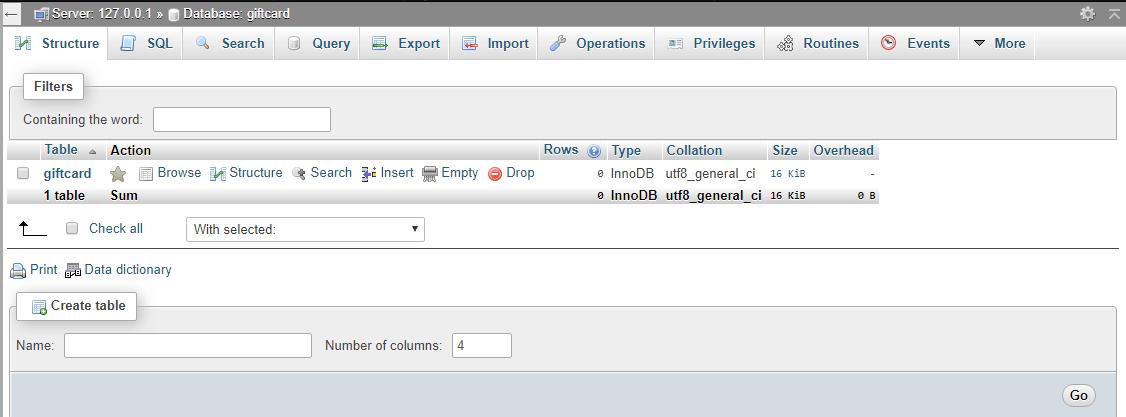
Task: Select the giftcard table checkbox
Action: tap(23, 173)
